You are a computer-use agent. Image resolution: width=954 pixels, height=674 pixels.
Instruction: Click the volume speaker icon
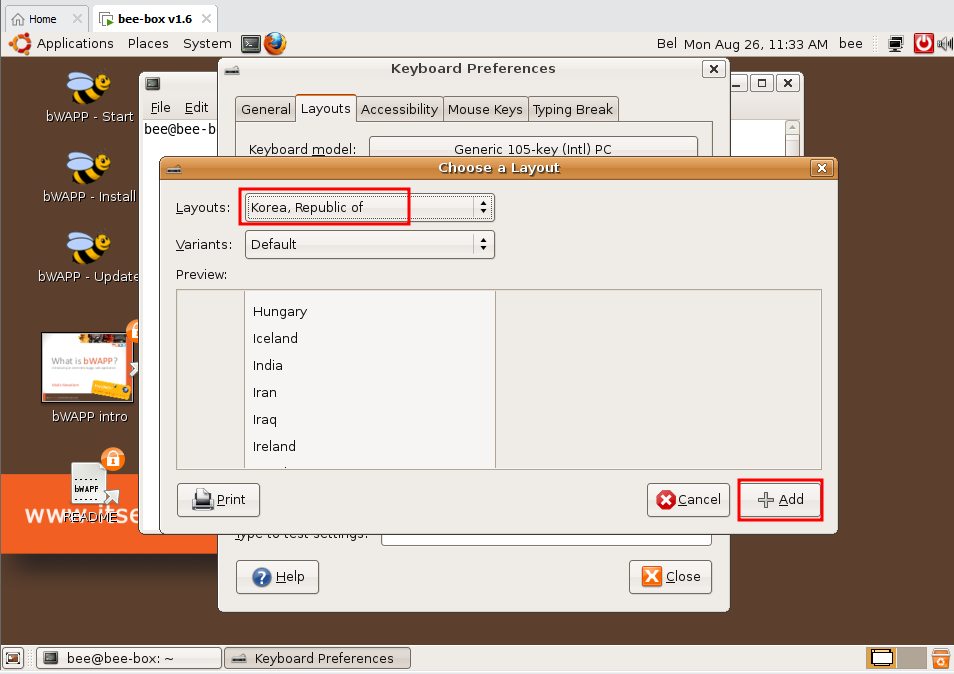point(945,44)
